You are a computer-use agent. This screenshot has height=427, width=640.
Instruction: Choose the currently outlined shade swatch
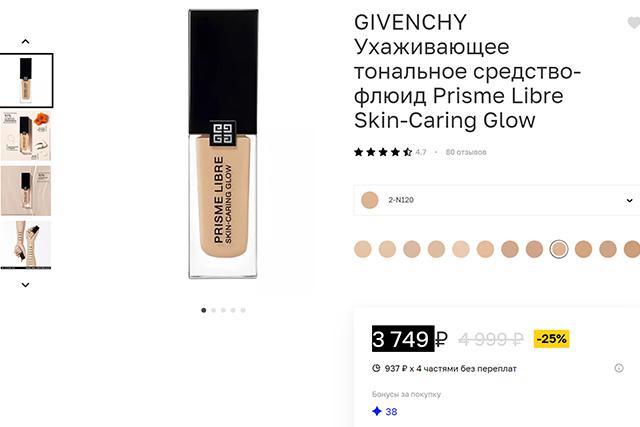(559, 249)
